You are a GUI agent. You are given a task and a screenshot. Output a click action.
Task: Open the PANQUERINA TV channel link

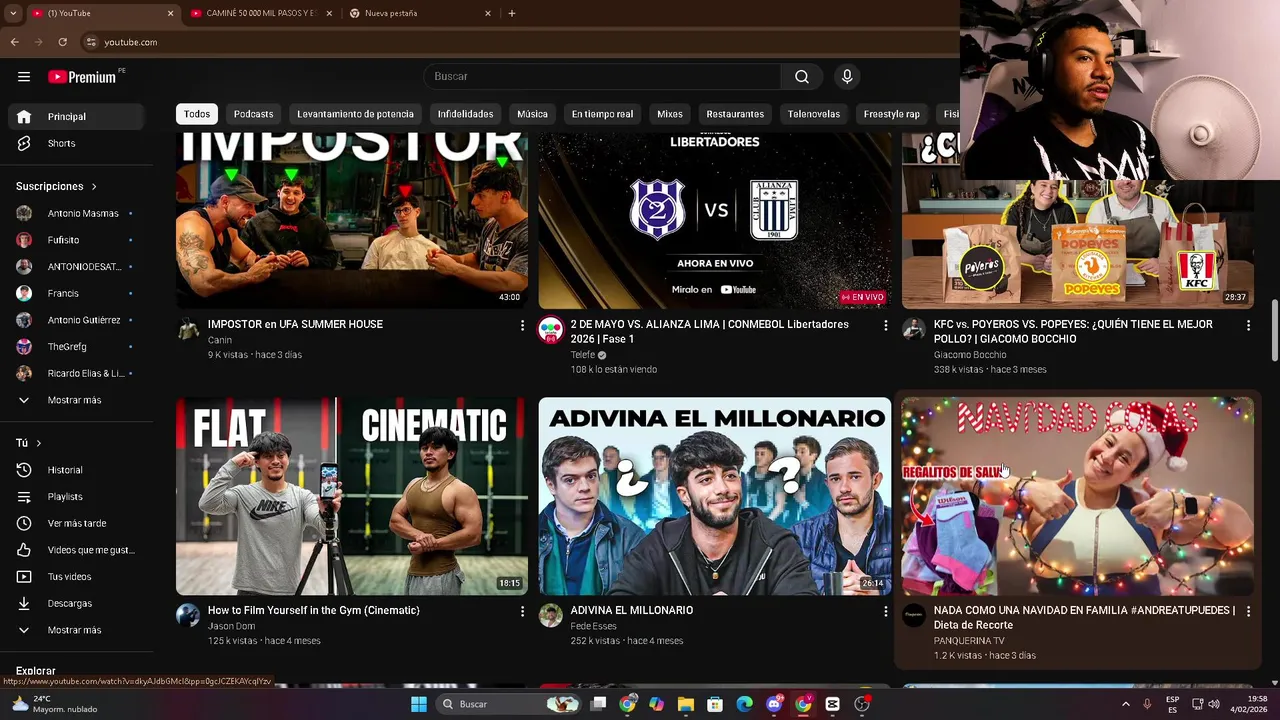969,641
